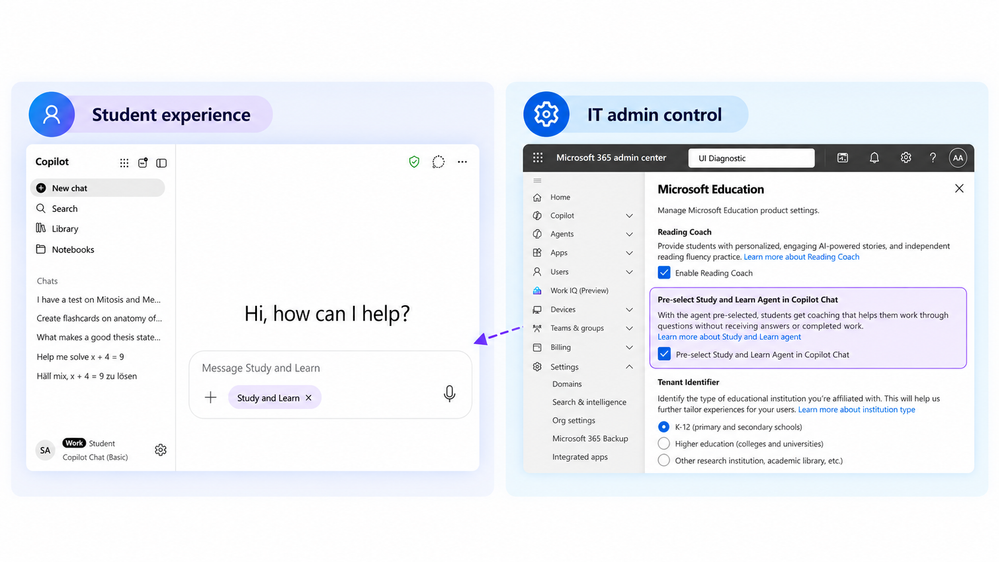Click the Work IQ (Preview) icon
Viewport: 999px width, 562px height.
(x=537, y=291)
